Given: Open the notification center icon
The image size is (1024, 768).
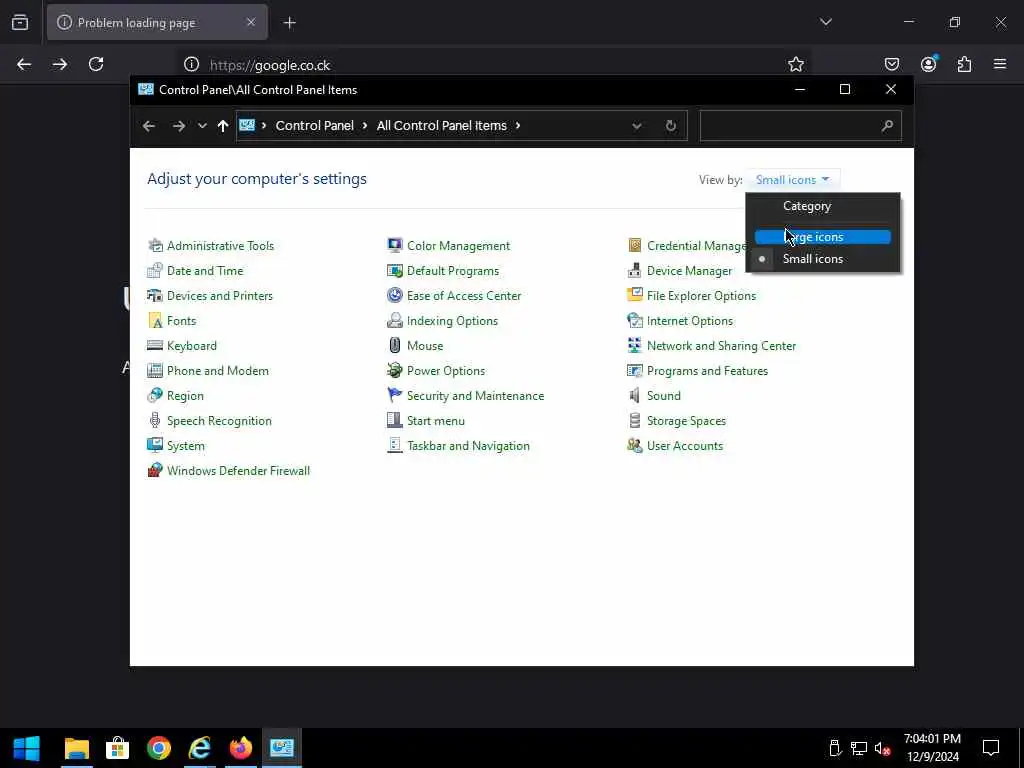Looking at the screenshot, I should [991, 748].
